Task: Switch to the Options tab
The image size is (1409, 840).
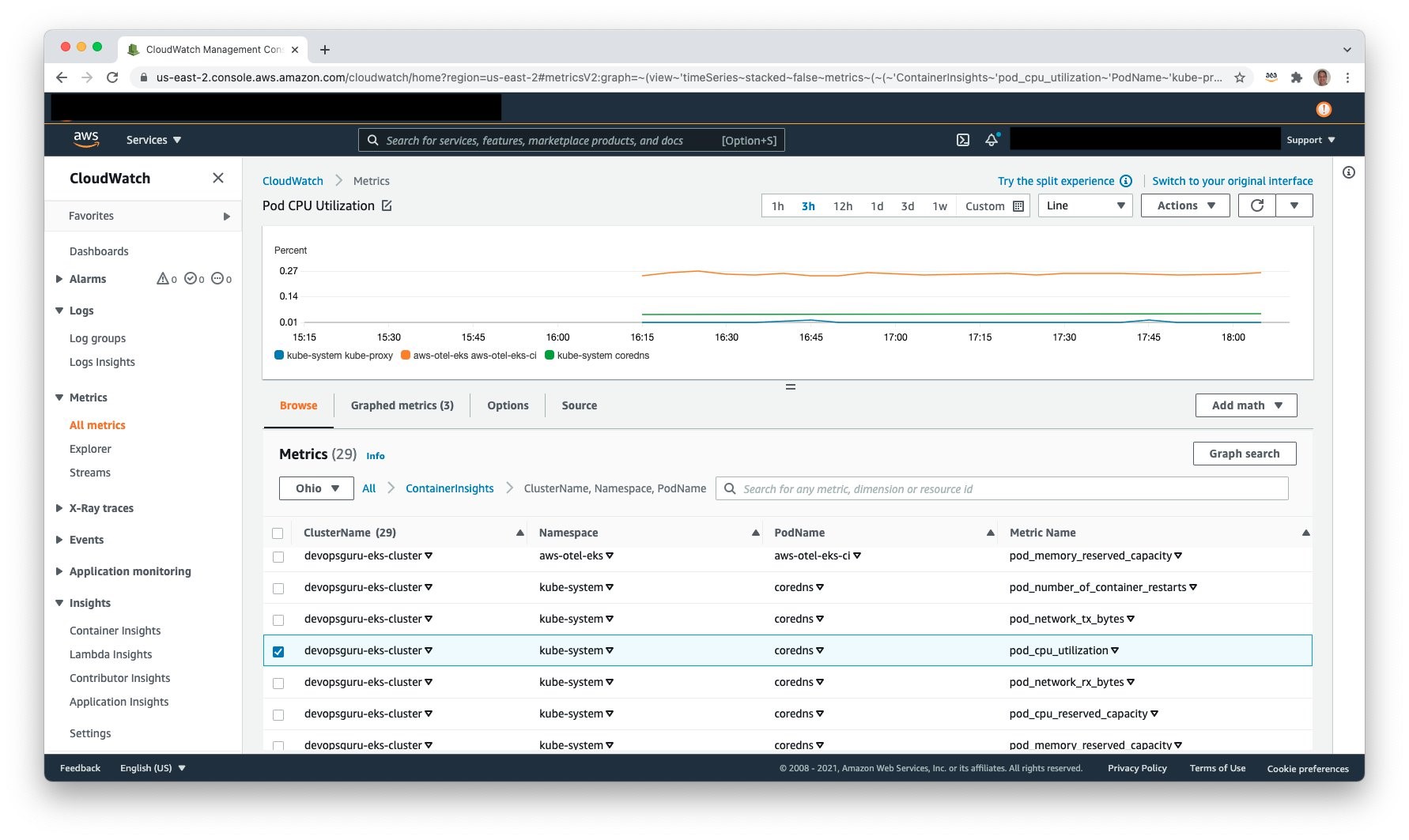Action: pyautogui.click(x=508, y=405)
